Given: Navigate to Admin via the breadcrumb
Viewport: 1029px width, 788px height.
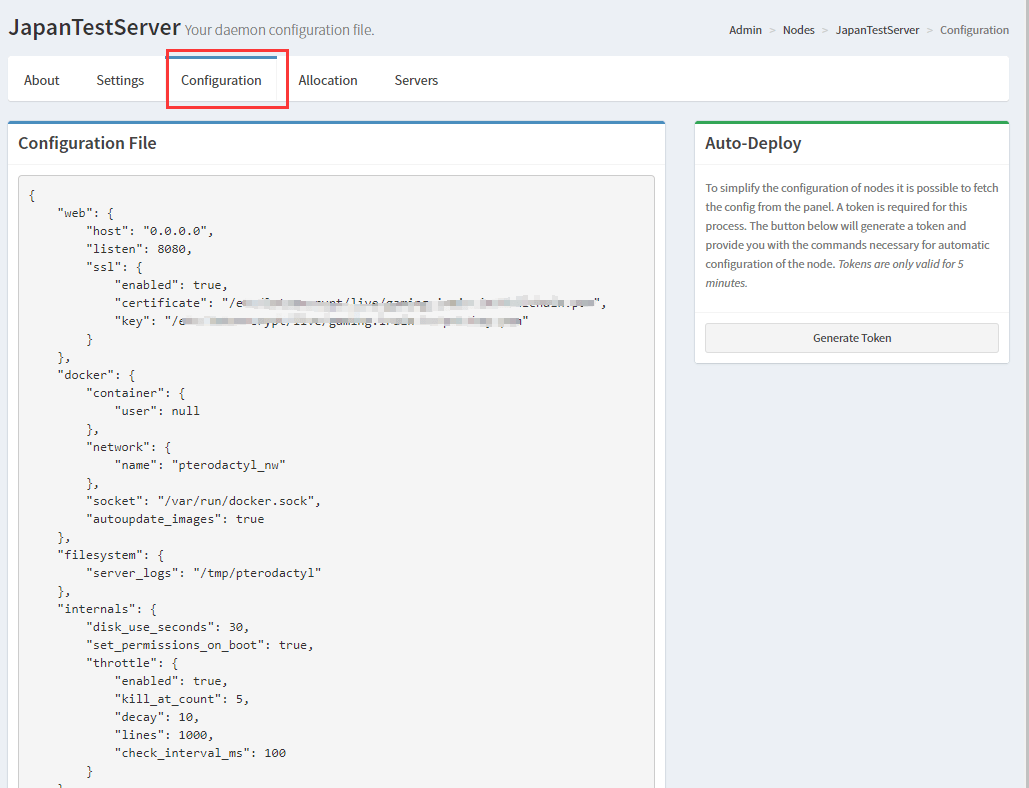Looking at the screenshot, I should click(x=745, y=30).
